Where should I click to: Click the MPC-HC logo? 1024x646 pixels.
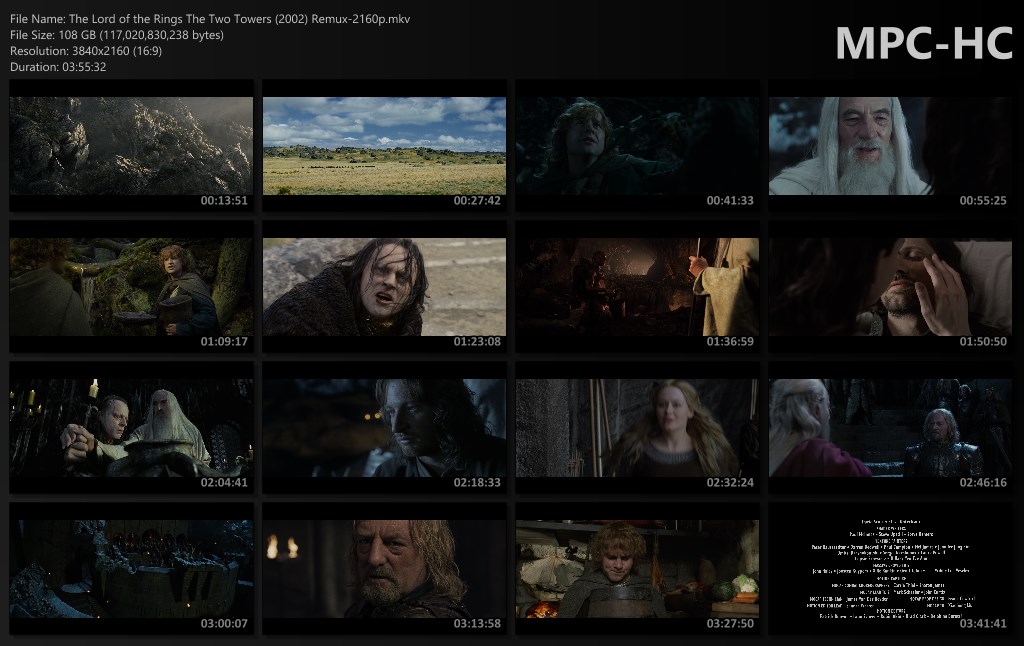click(x=923, y=43)
